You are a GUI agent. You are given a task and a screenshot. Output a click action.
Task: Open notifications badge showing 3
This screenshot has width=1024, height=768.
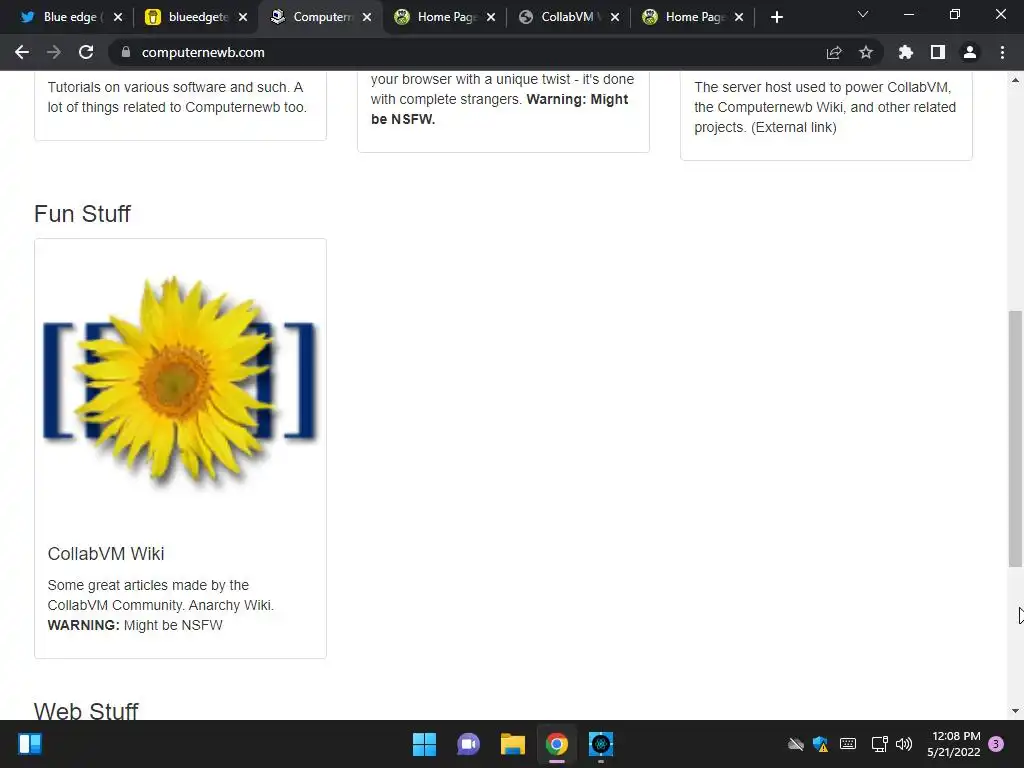pyautogui.click(x=996, y=744)
